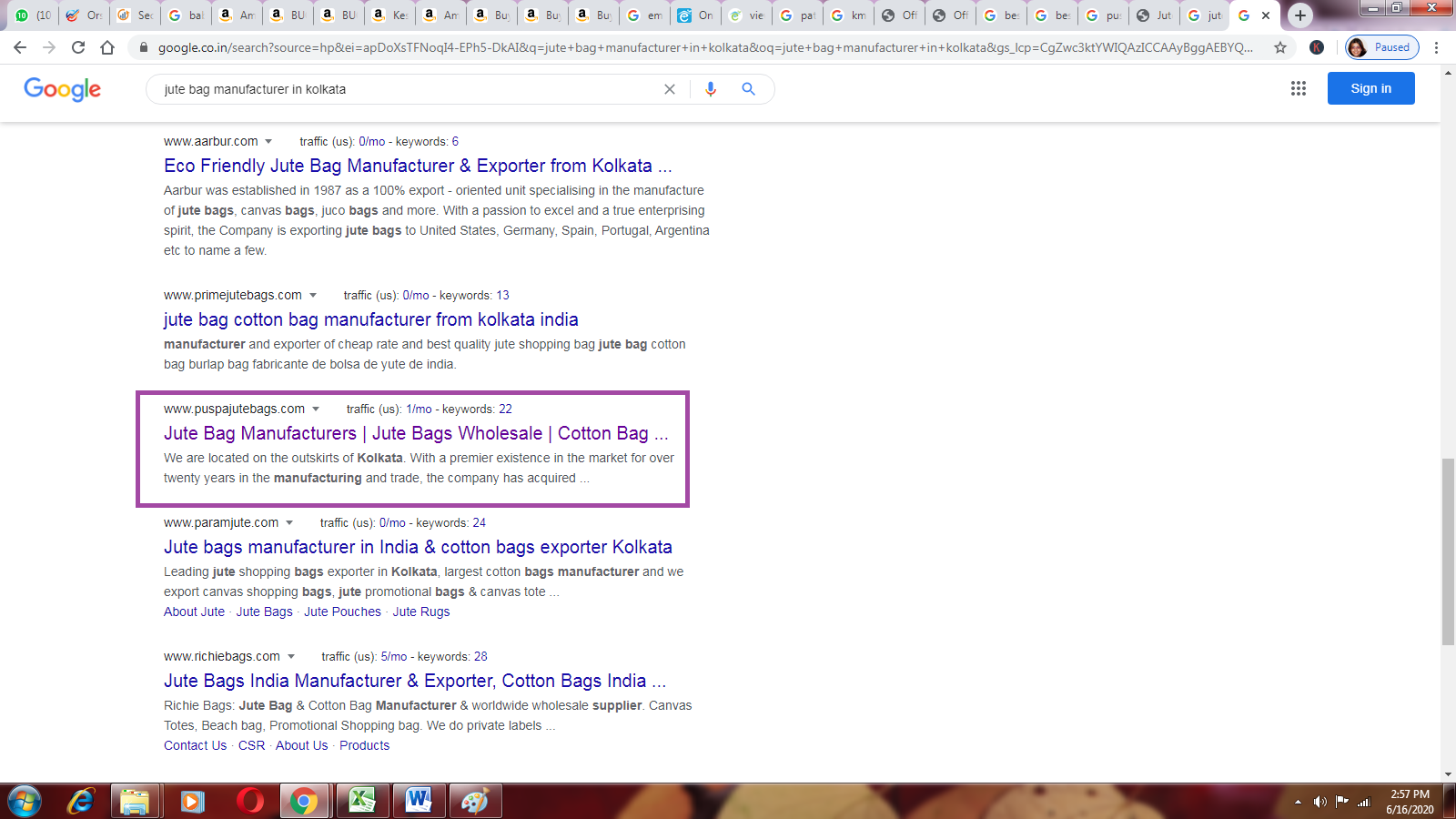
Task: Show hidden system tray icons
Action: [x=1298, y=802]
